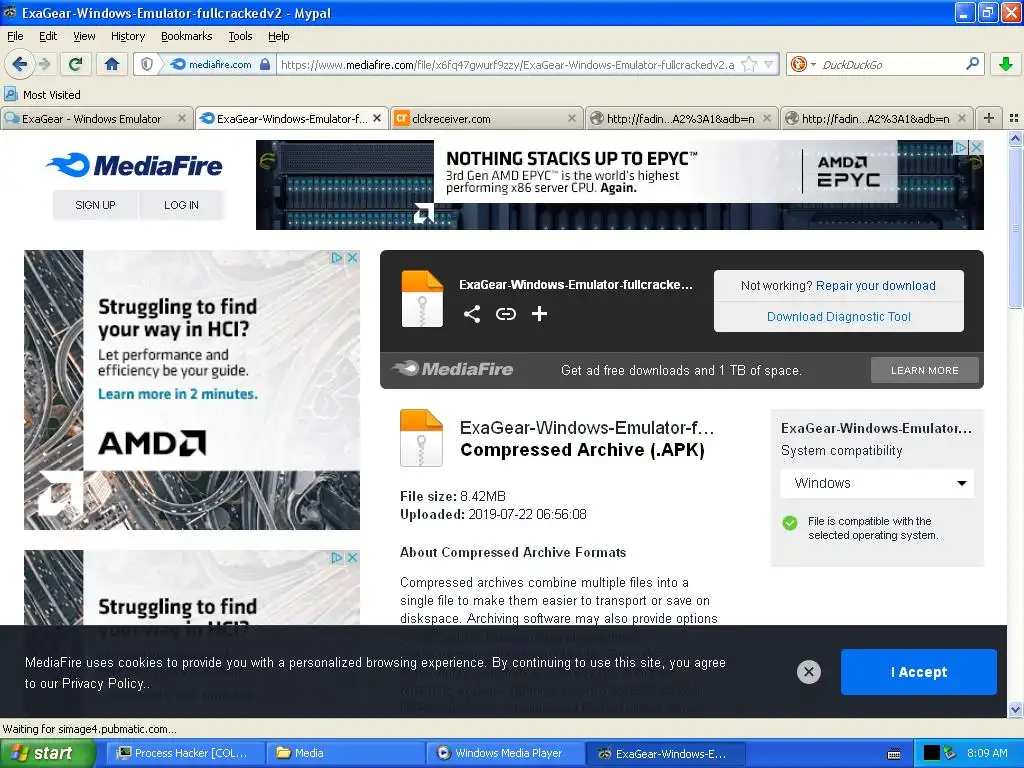Open AdChoices info on top banner
Viewport: 1024px width, 768px height.
click(x=961, y=148)
